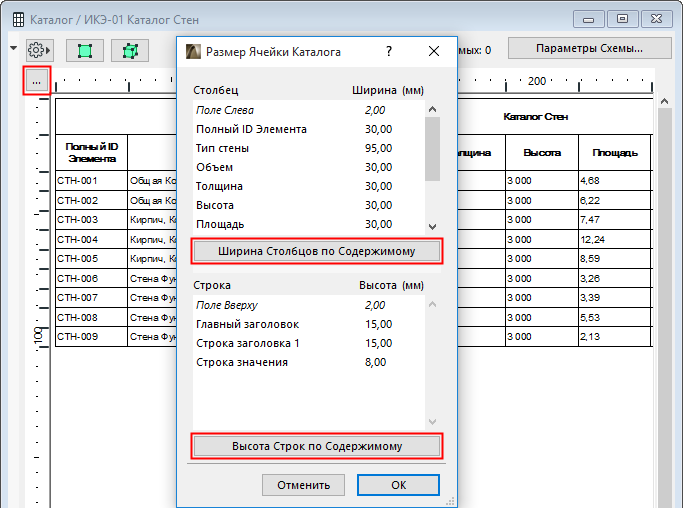Click the columns list scroll down arrow
683x508 pixels.
coord(433,227)
